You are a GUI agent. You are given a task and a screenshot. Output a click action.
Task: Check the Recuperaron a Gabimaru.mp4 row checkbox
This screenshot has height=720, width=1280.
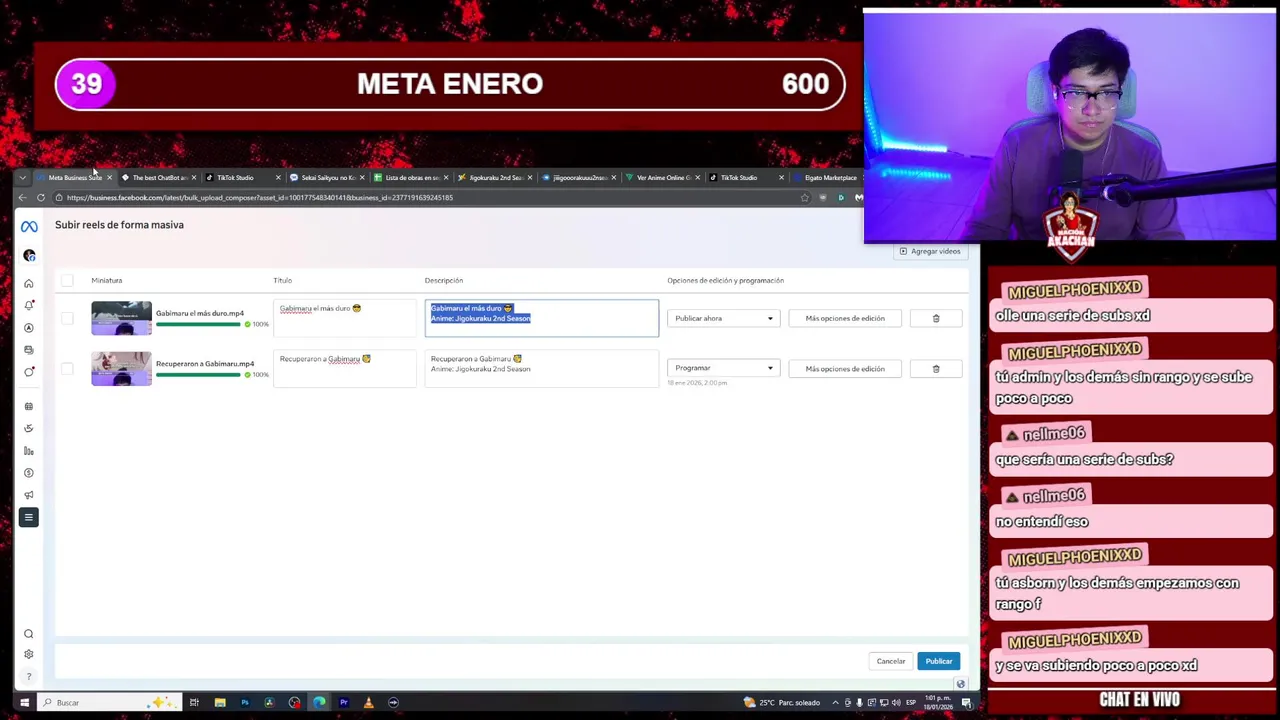click(67, 369)
